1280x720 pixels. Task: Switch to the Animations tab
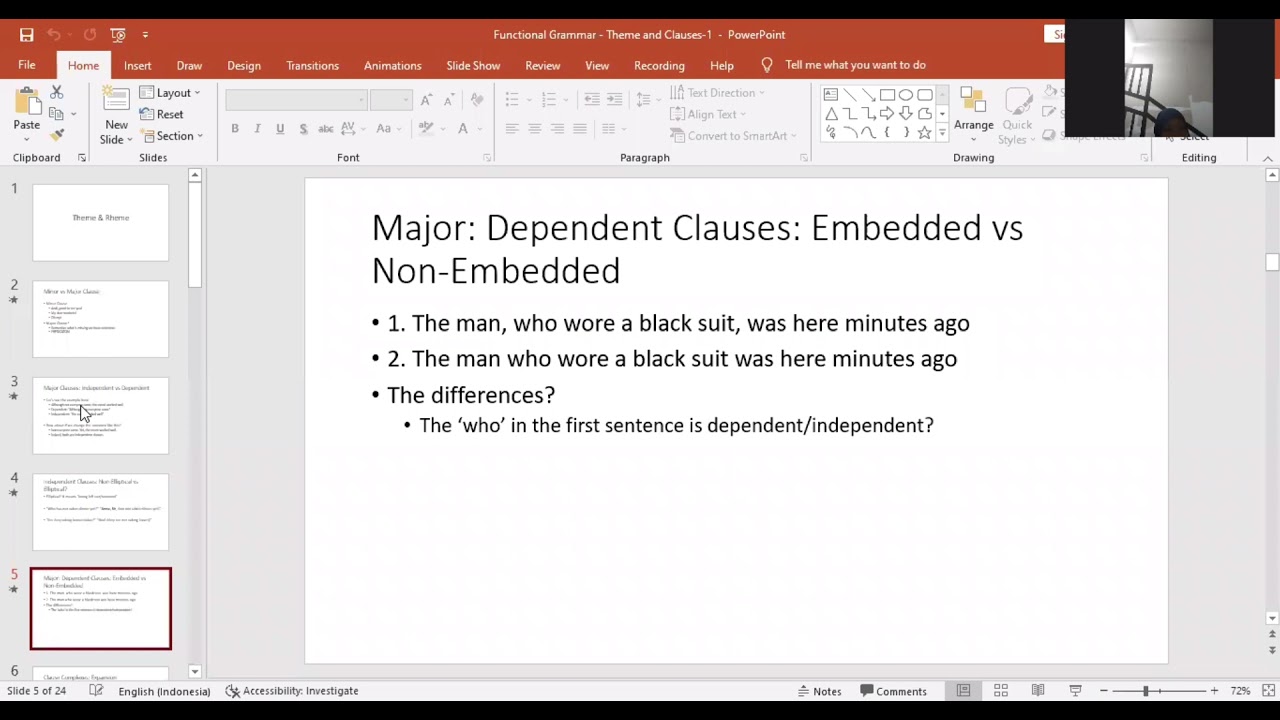coord(393,65)
